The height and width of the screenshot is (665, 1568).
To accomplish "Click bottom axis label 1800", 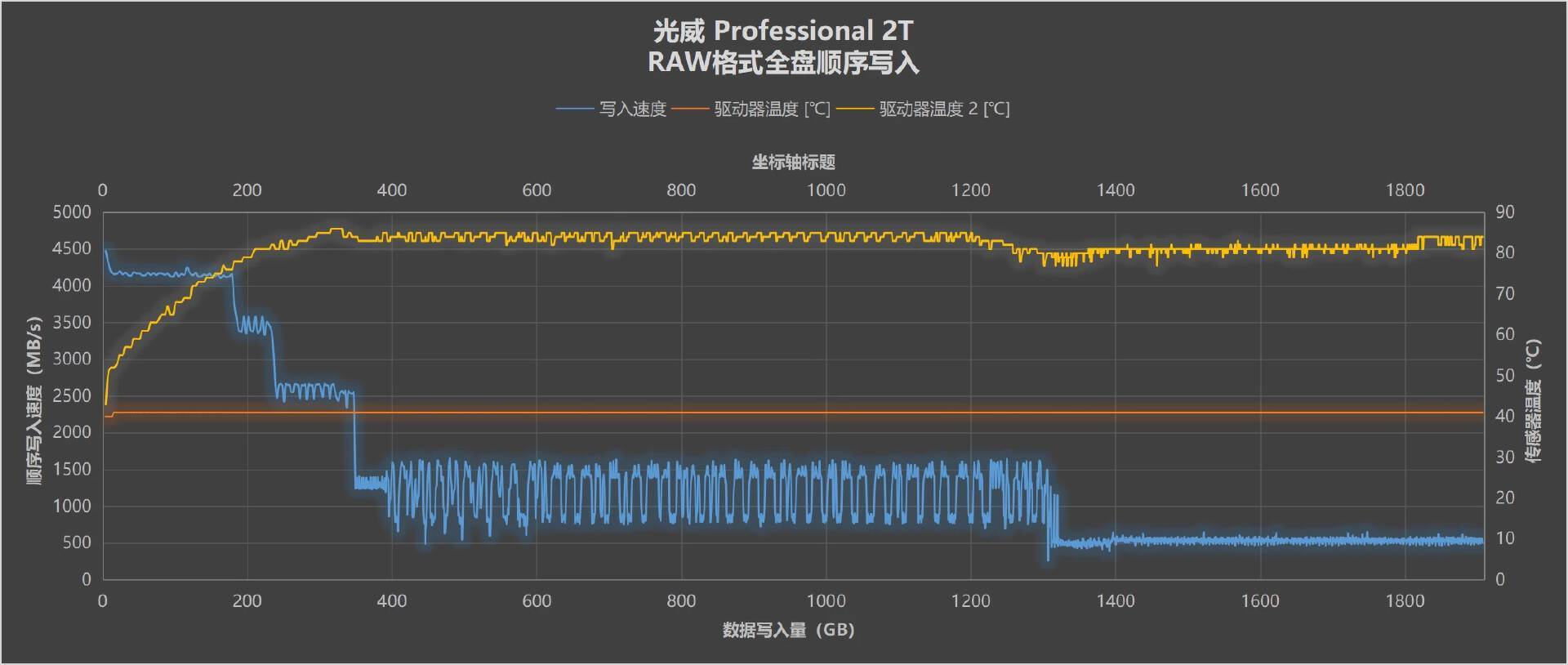I will [x=1405, y=601].
